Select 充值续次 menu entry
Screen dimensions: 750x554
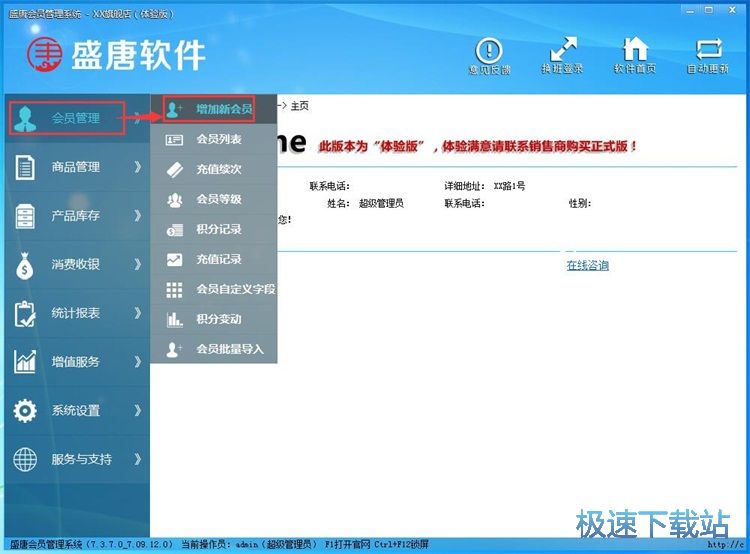click(x=214, y=169)
